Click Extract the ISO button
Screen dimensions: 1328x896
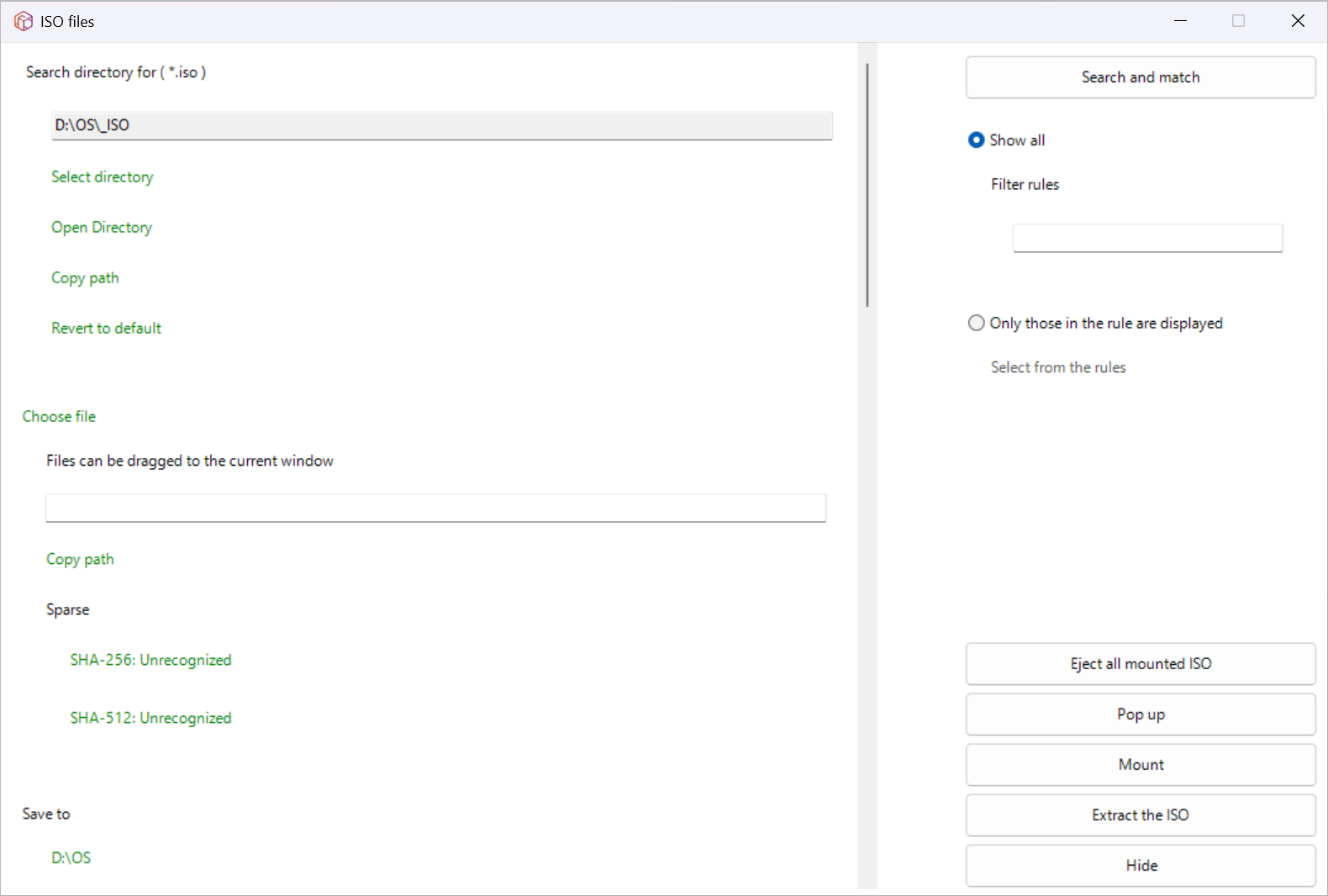pos(1140,815)
